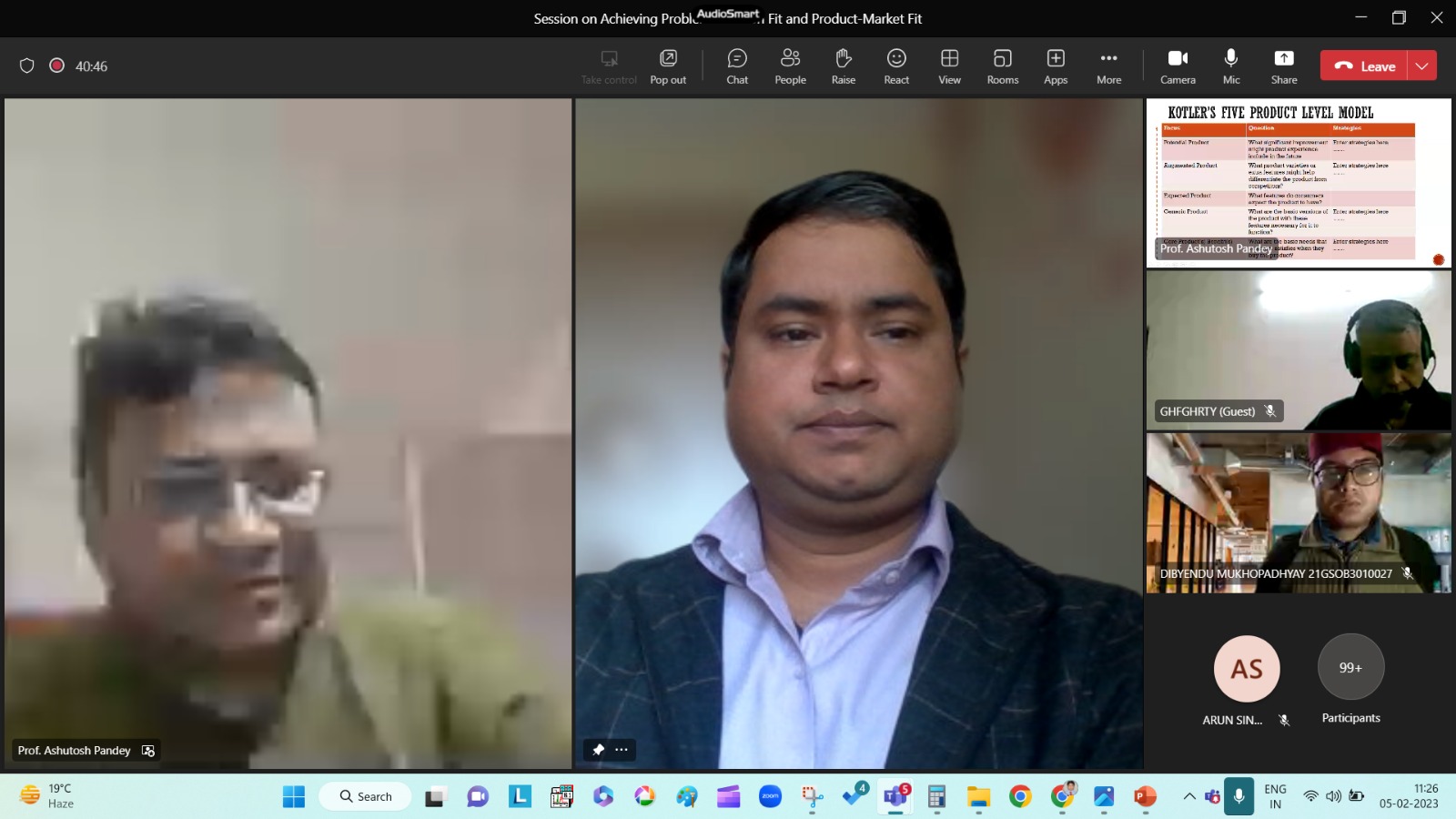
Task: Open the Chat panel
Action: [737, 66]
